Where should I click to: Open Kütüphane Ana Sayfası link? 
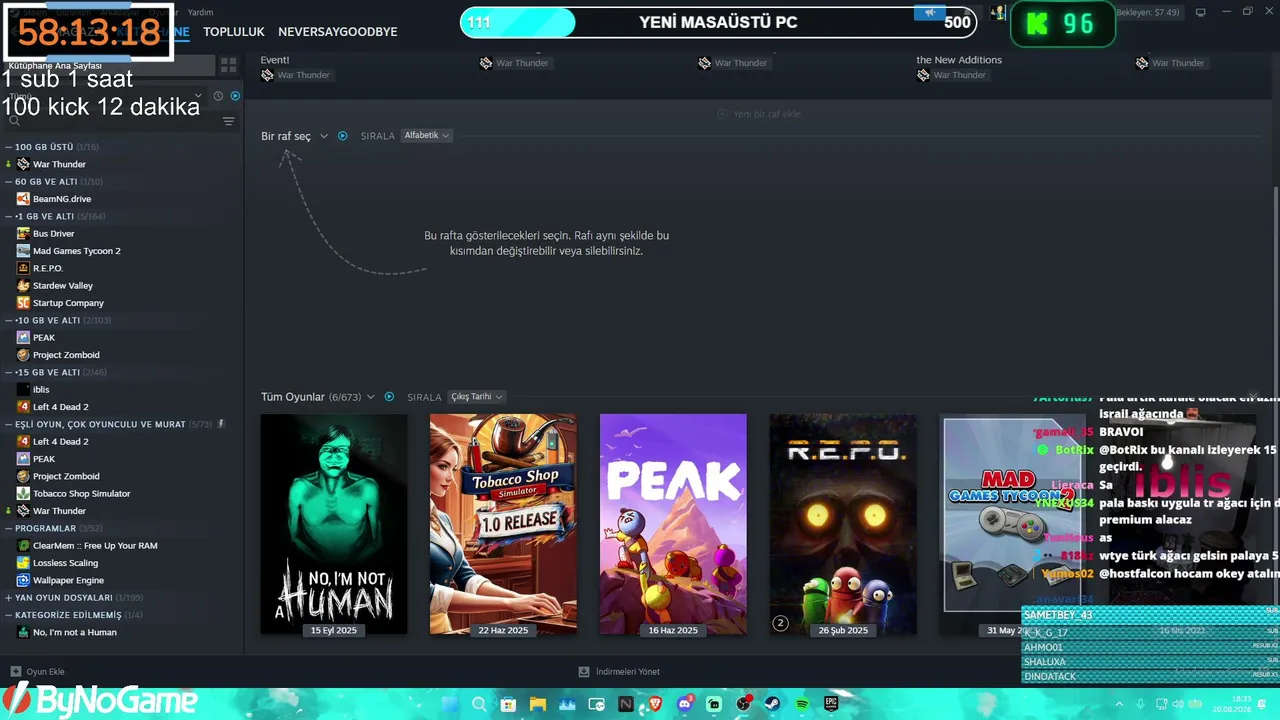click(56, 66)
